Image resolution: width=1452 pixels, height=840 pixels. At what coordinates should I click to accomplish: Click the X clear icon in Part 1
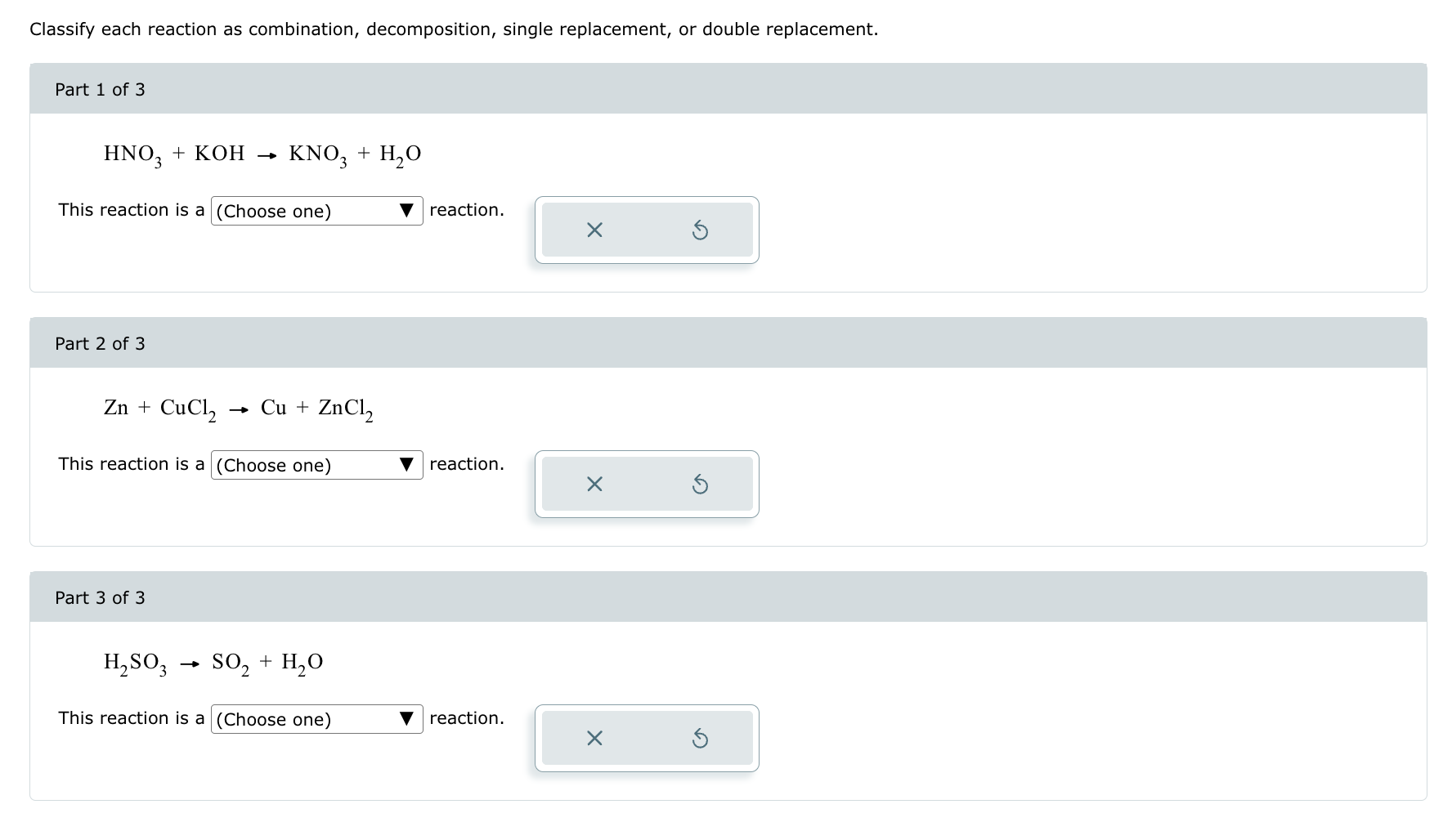(x=594, y=230)
